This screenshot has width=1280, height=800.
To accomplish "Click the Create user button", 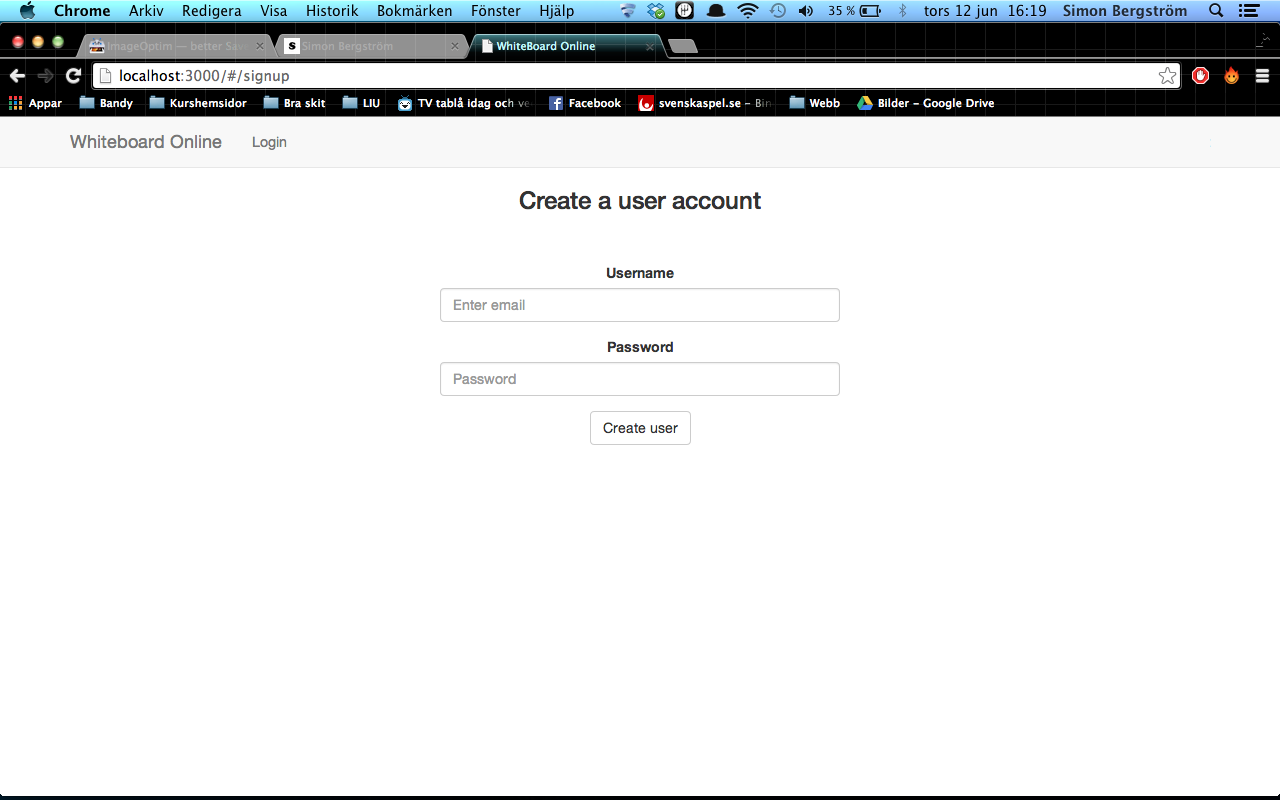I will click(640, 428).
